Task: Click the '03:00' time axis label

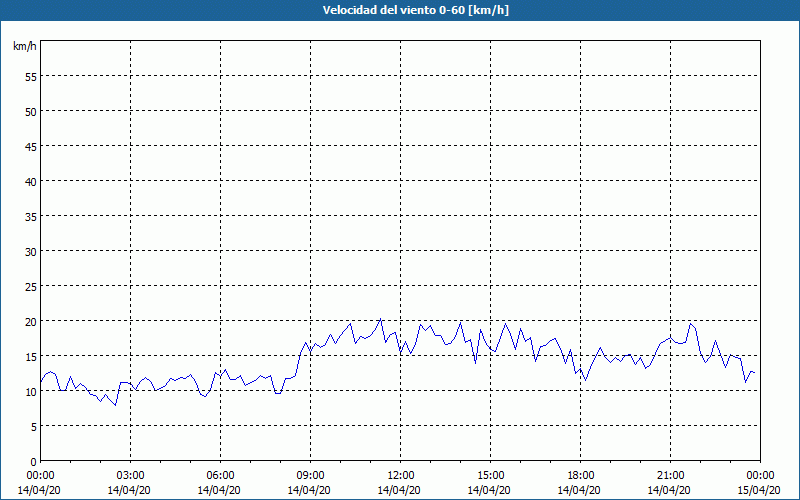Action: (x=131, y=476)
